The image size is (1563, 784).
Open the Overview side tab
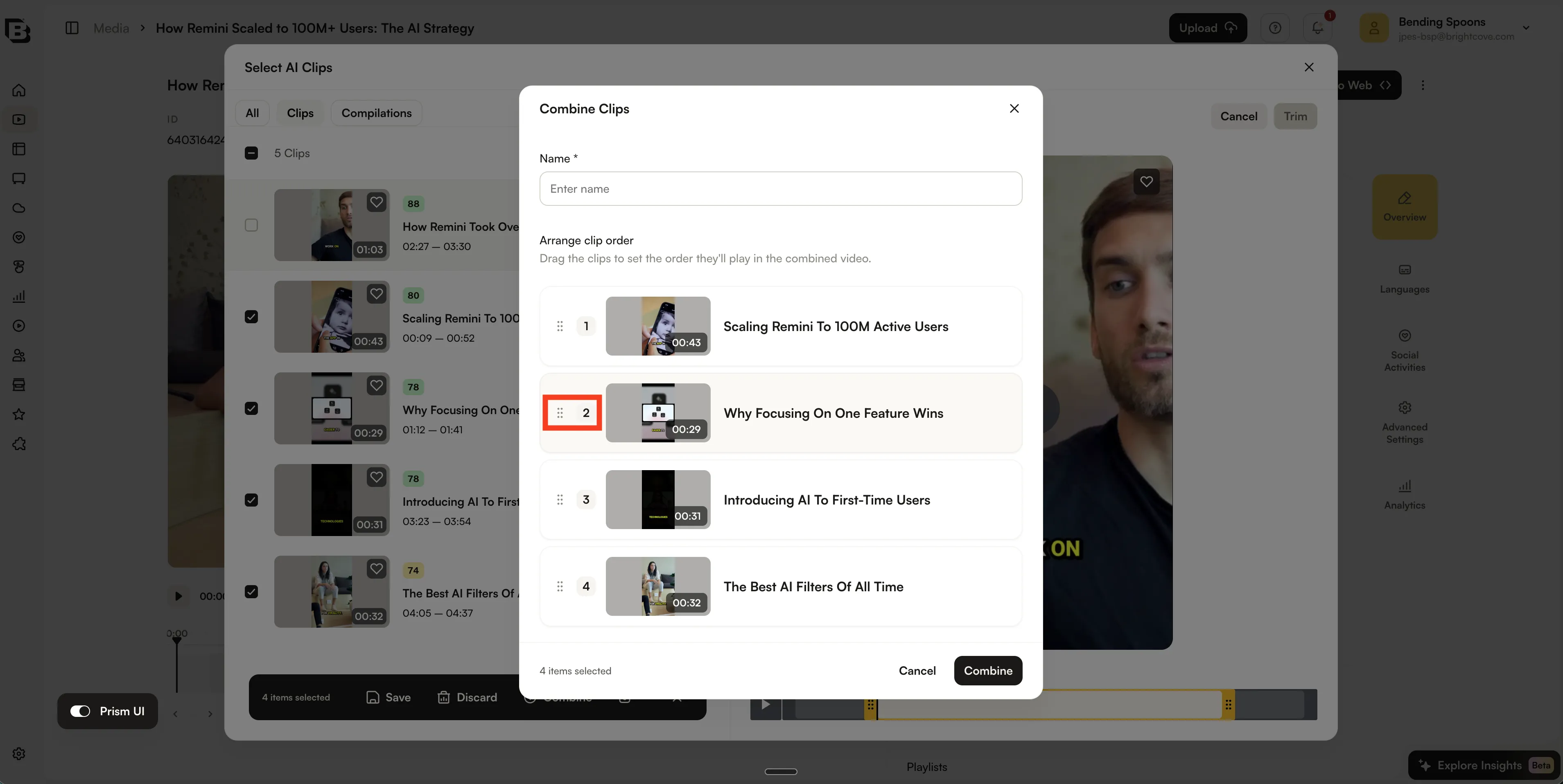[x=1405, y=207]
